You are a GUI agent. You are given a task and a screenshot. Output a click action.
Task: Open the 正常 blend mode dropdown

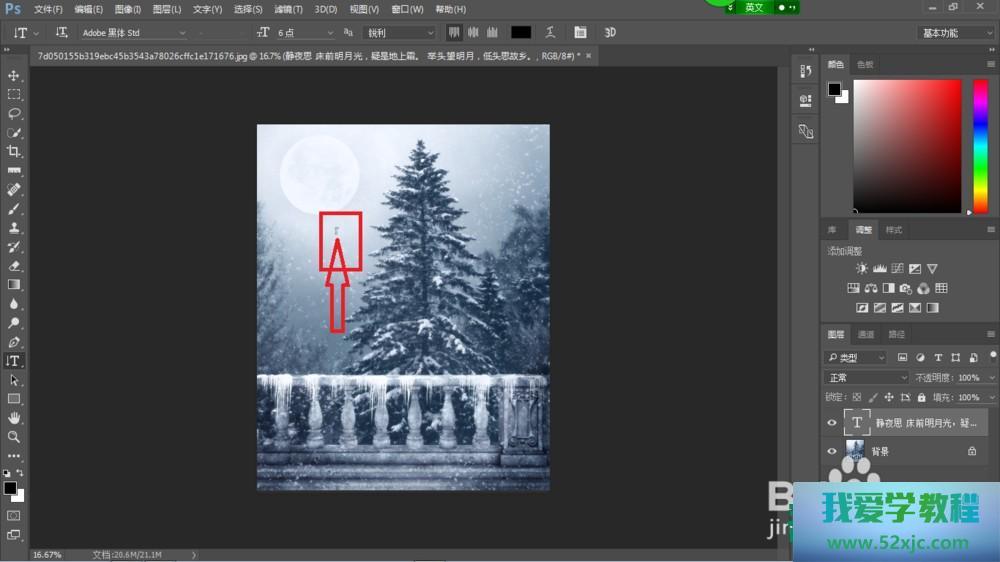pyautogui.click(x=866, y=378)
